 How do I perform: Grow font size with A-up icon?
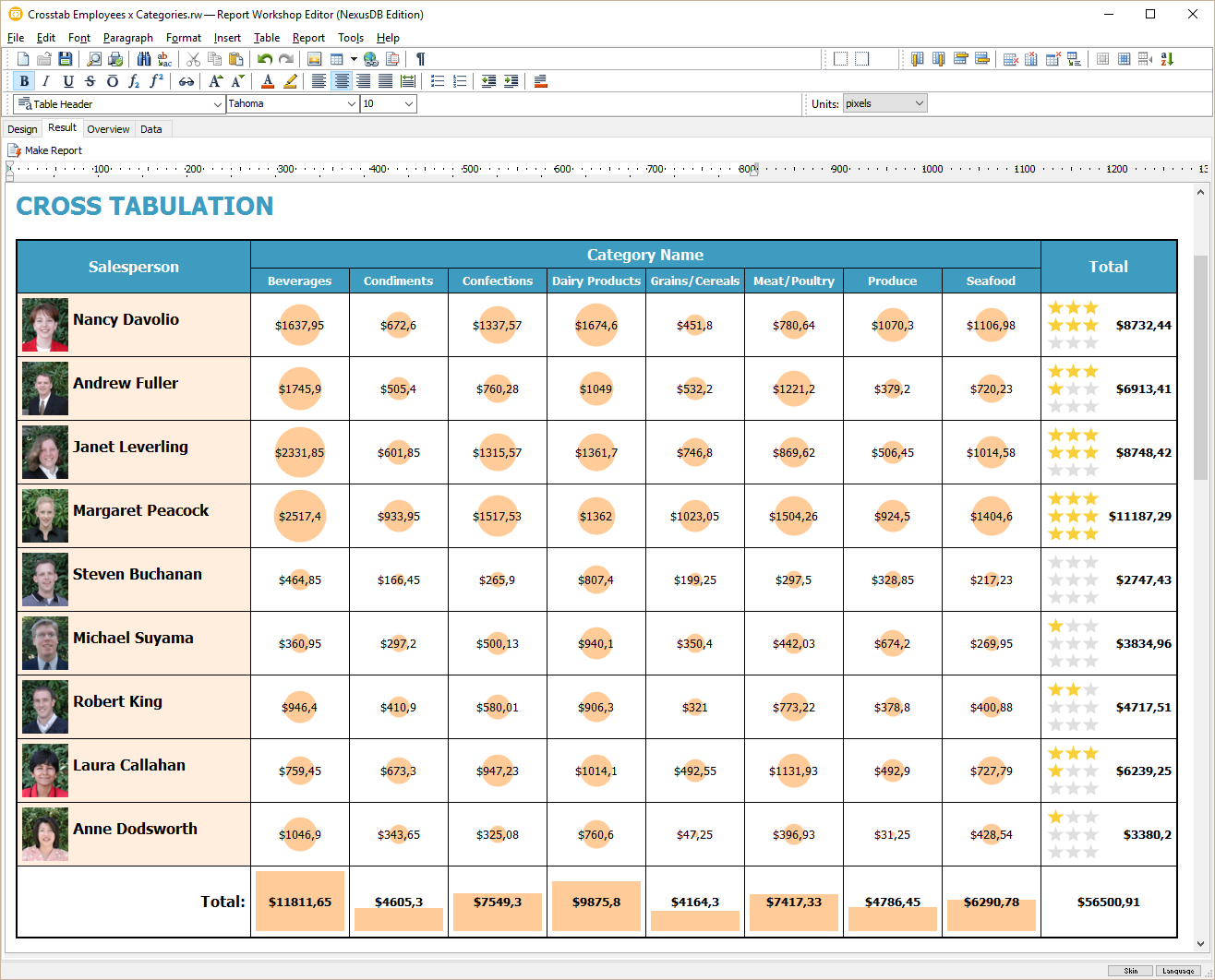pos(215,81)
